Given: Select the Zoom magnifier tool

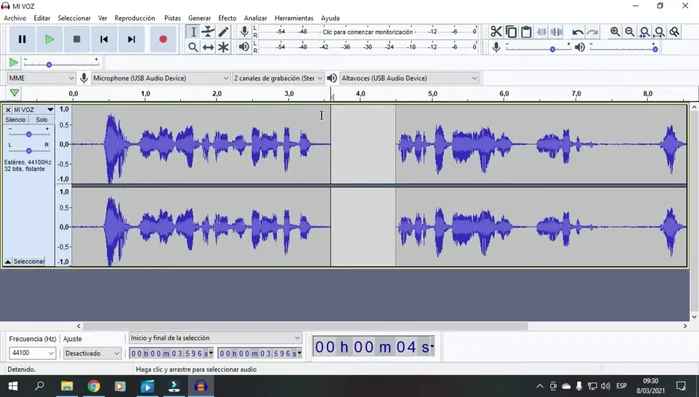Looking at the screenshot, I should click(193, 47).
